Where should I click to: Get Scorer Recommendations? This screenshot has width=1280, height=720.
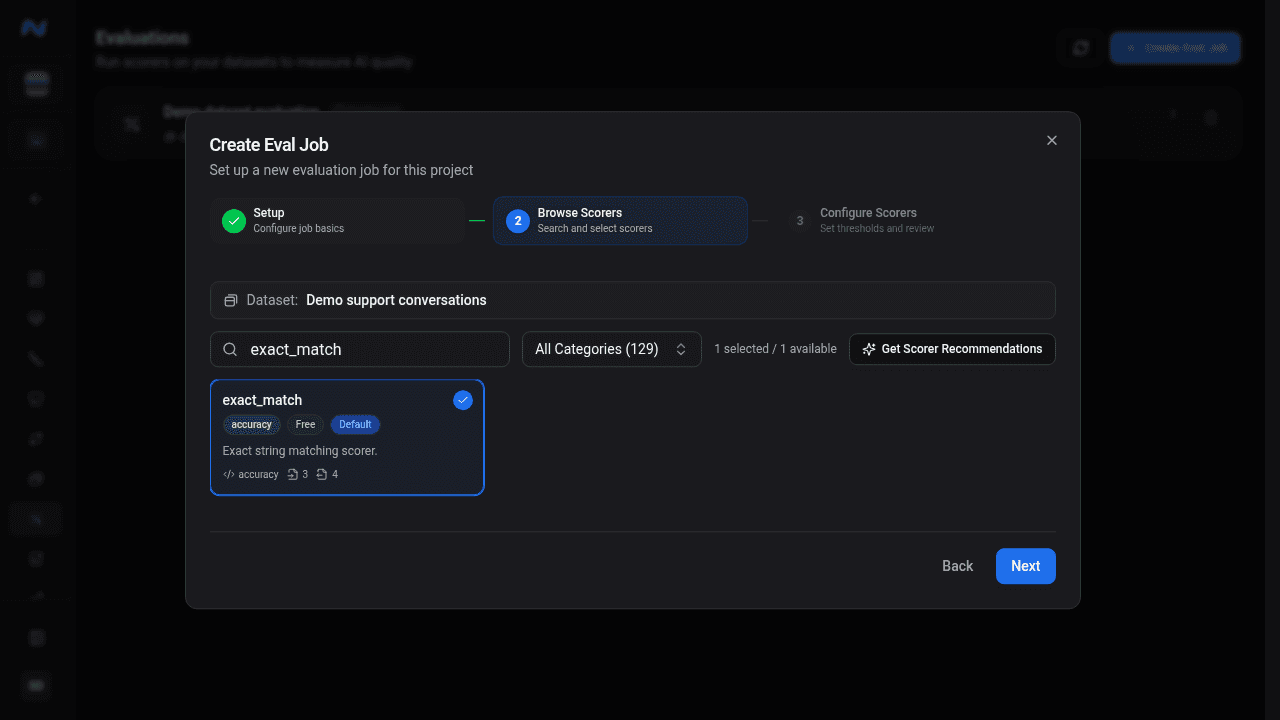[x=952, y=349]
